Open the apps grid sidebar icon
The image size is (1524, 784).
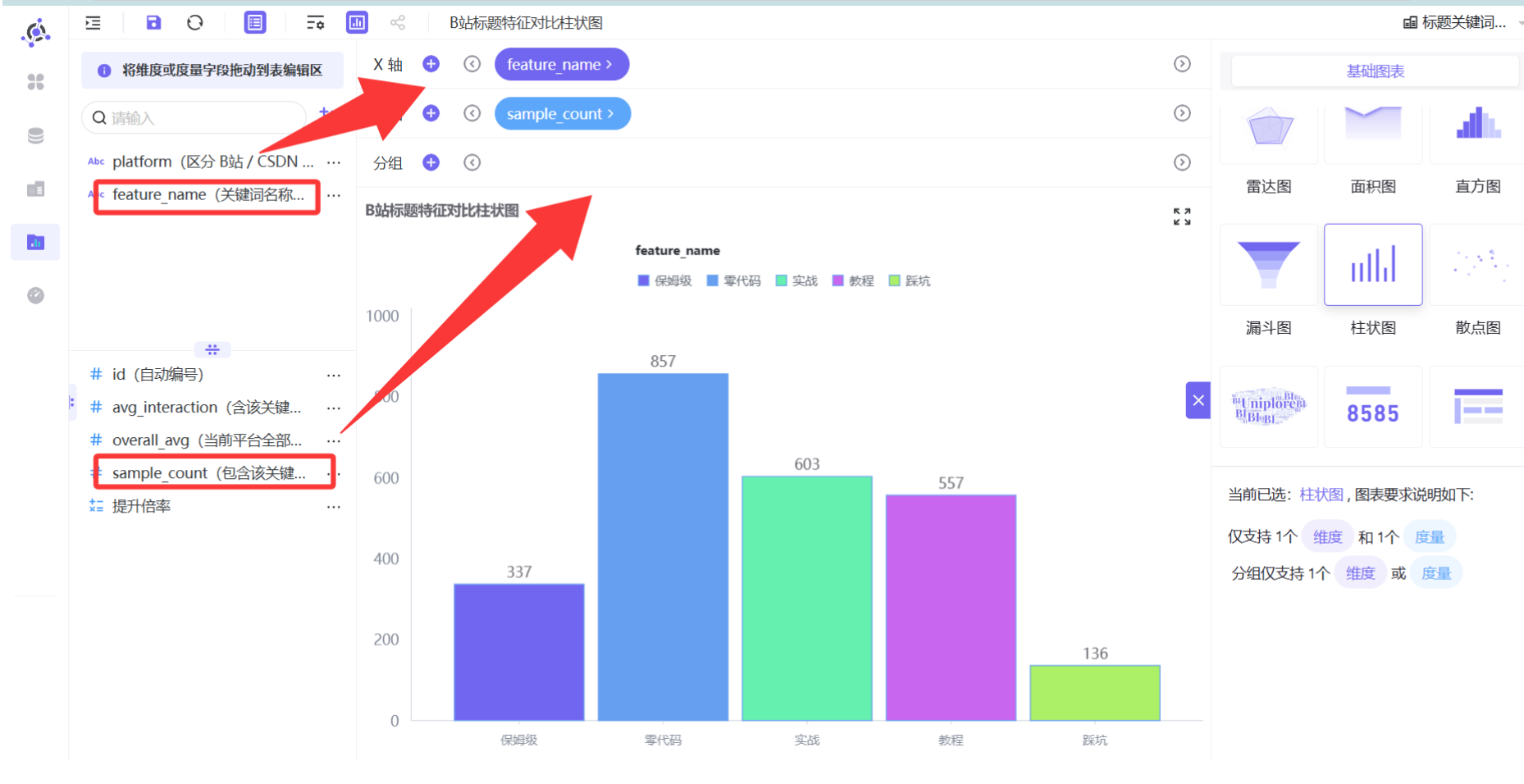(35, 82)
